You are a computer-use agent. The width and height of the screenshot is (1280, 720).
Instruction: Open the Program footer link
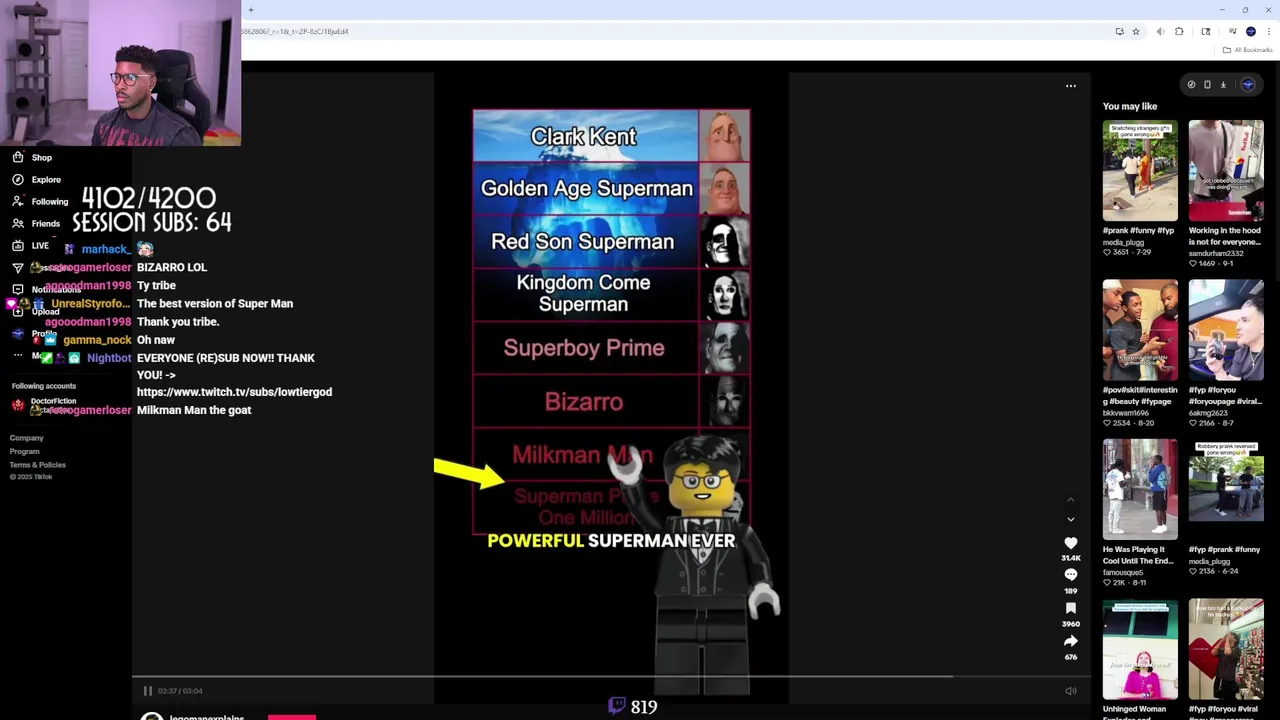[x=25, y=451]
